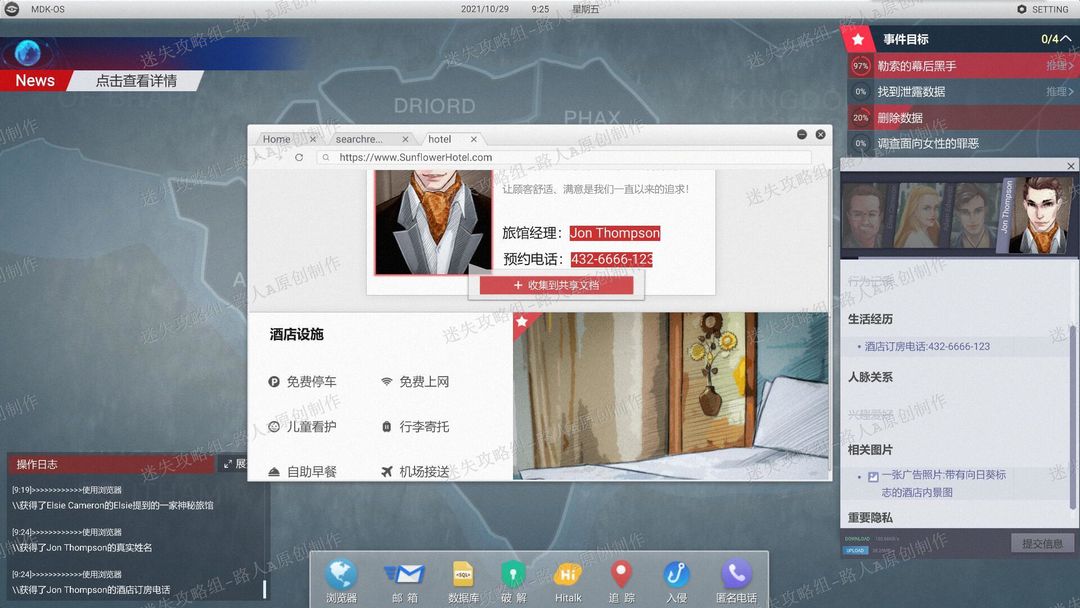Open the 入侵 intrusion hook tool
Screen dimensions: 1080x608
[676, 582]
